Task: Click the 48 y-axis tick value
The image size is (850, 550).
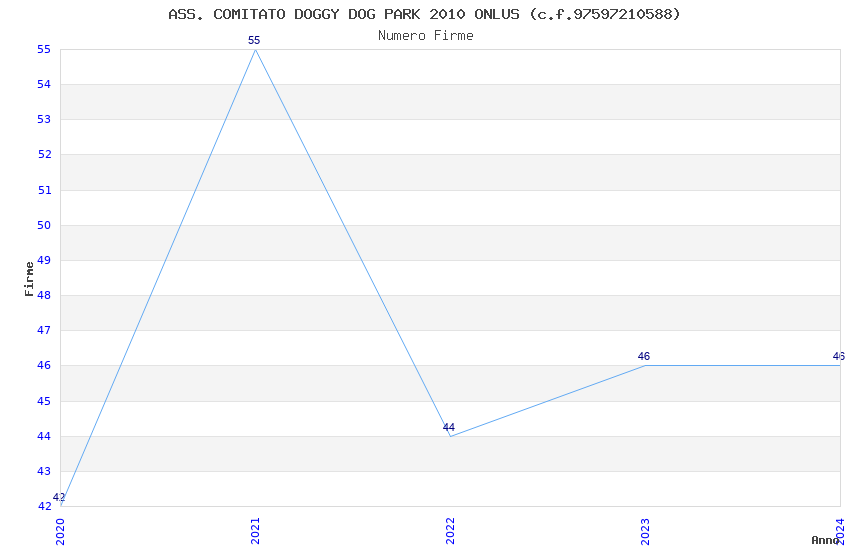Action: click(44, 295)
